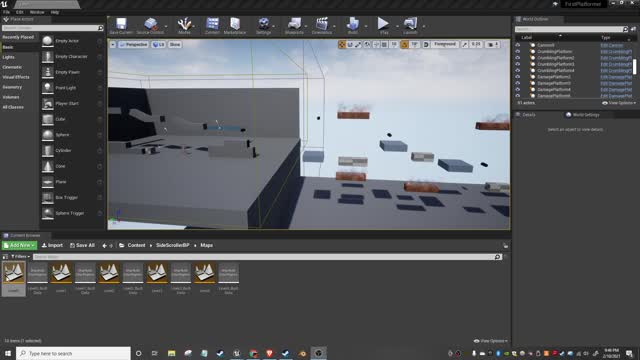Select the Volumes category
Screen dimensions: 640x360
[x=11, y=97]
